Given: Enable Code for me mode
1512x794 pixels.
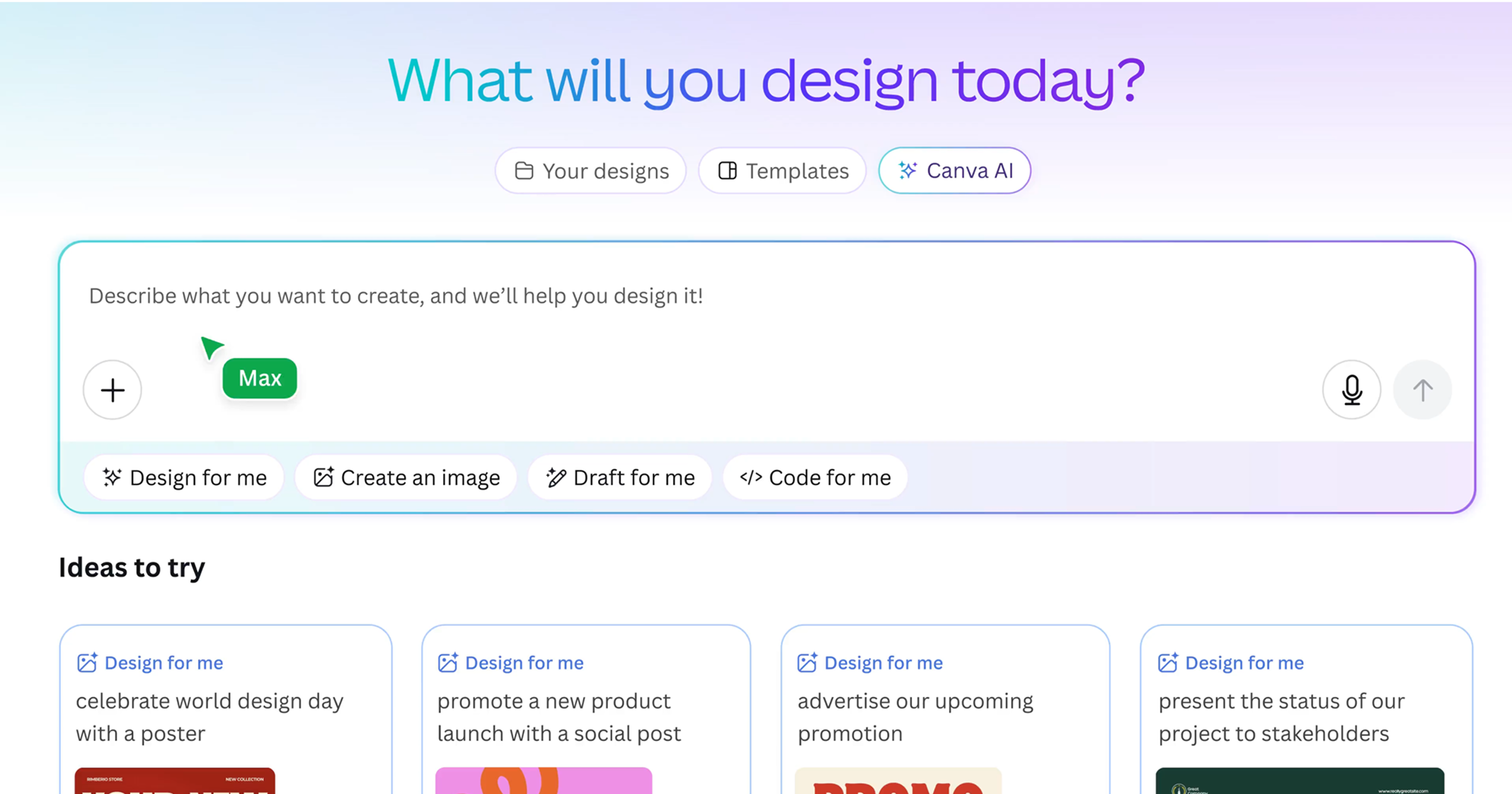Looking at the screenshot, I should pyautogui.click(x=815, y=477).
